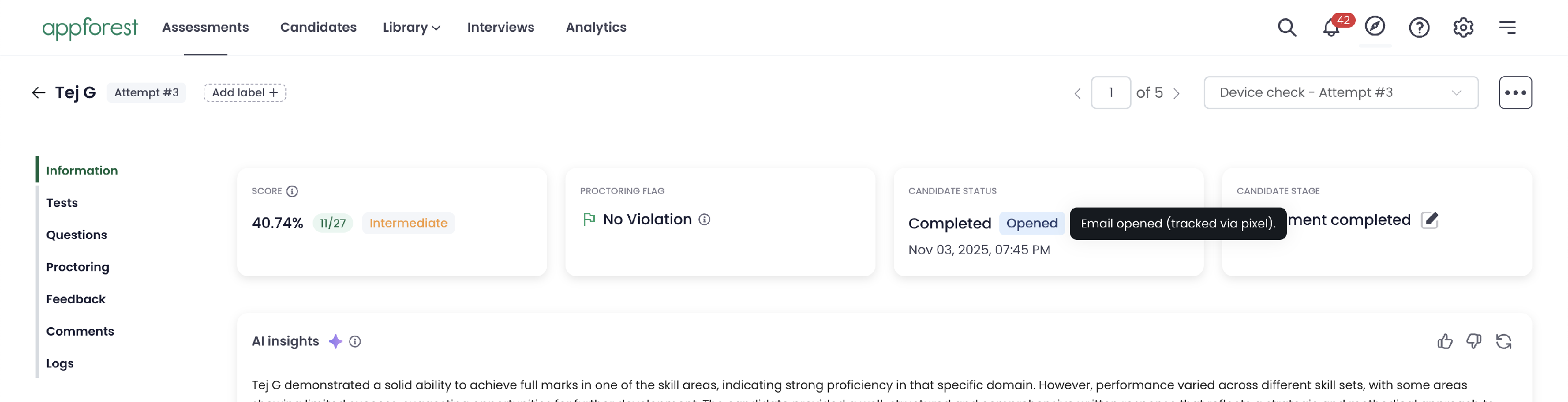Show score info tooltip icon

[292, 191]
